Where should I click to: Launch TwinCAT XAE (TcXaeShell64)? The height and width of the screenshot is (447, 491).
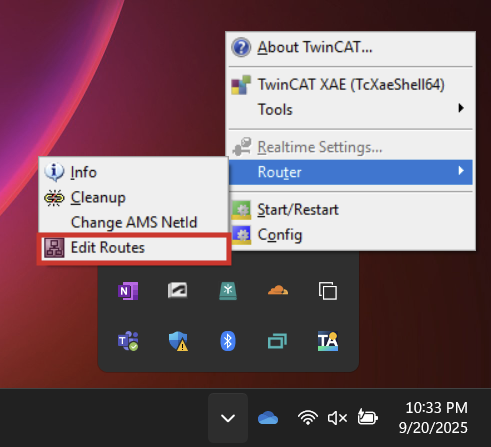351,85
